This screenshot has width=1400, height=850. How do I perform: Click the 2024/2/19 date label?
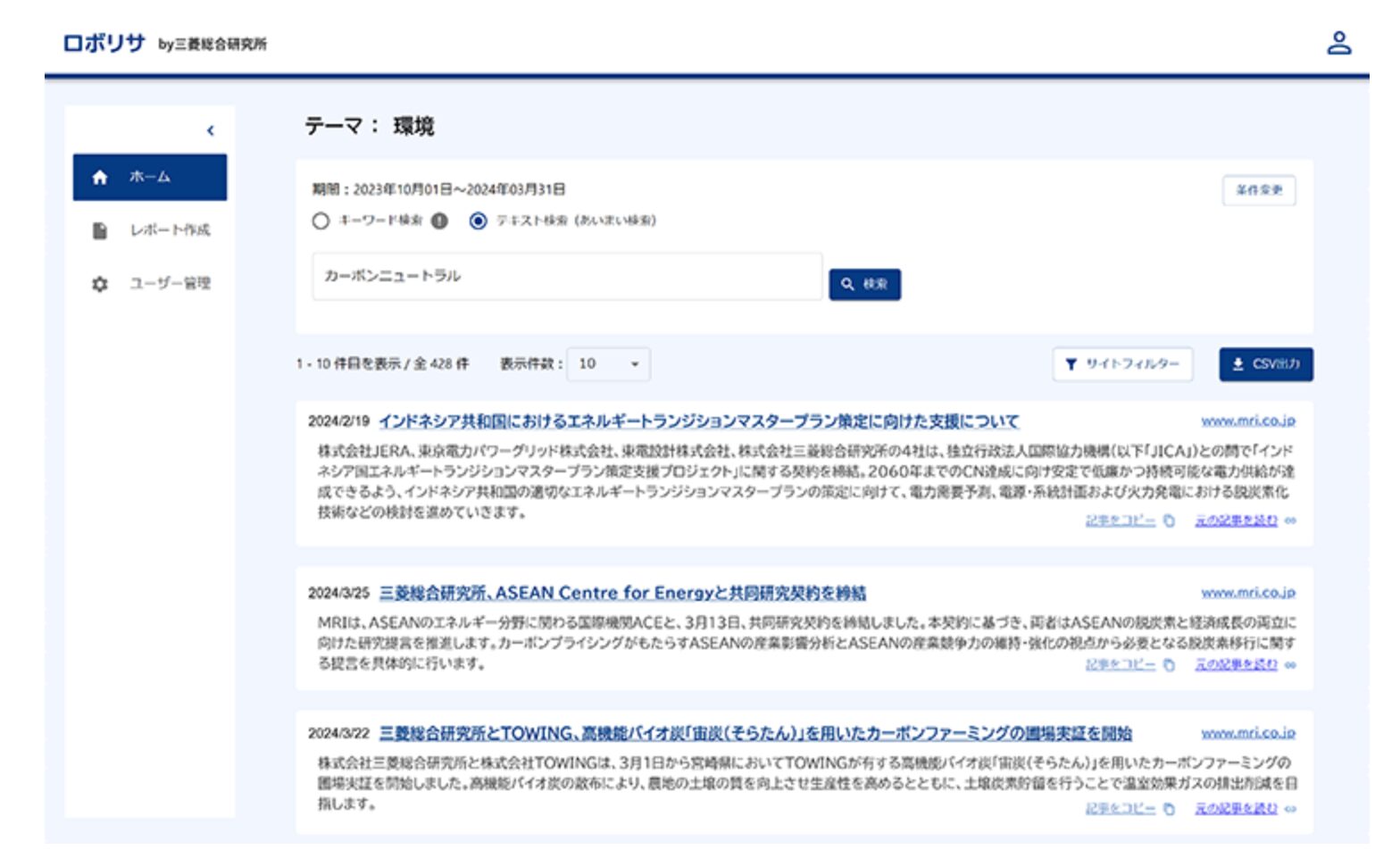tap(338, 421)
